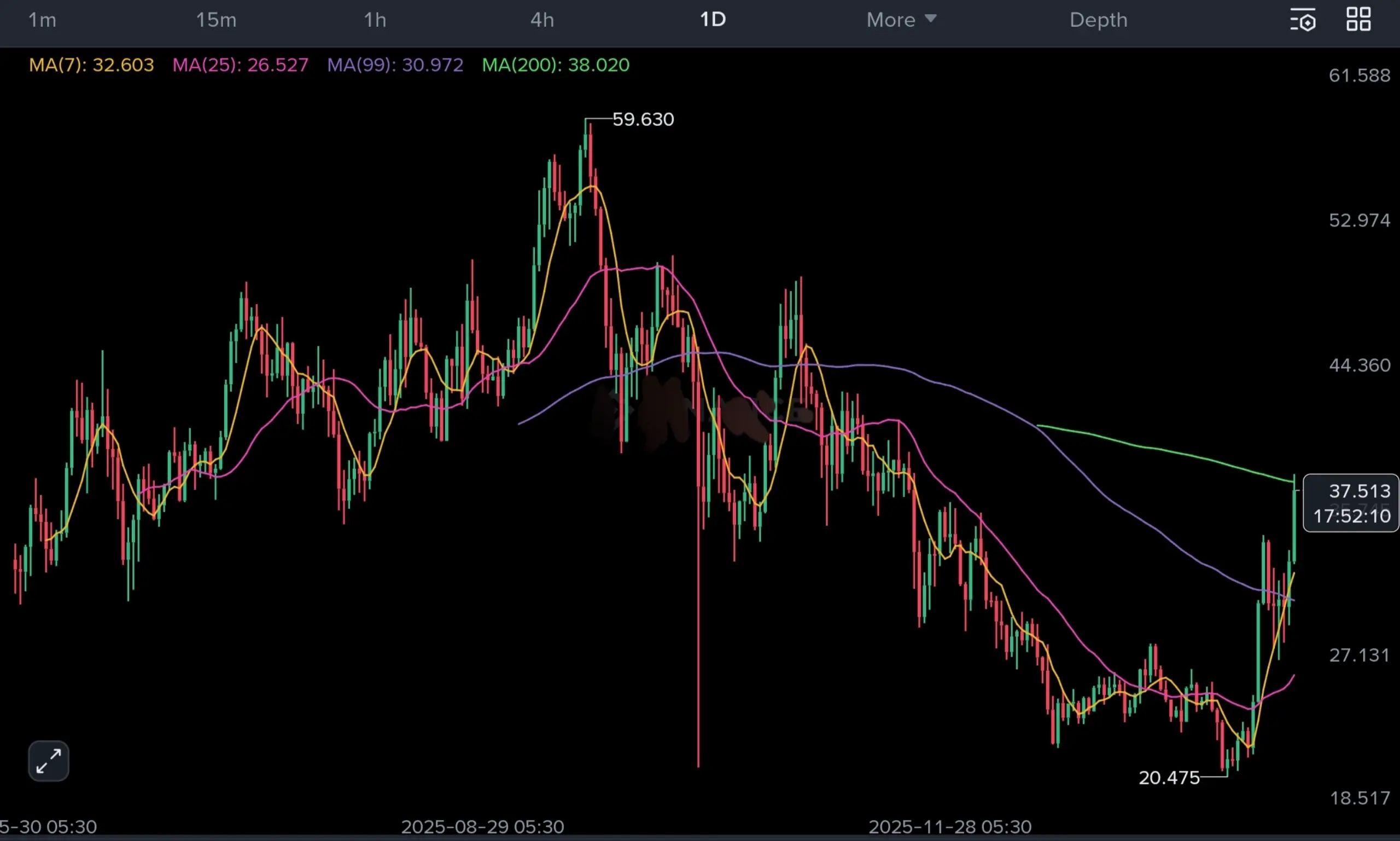Click the MA(25) indicator label

pos(240,65)
